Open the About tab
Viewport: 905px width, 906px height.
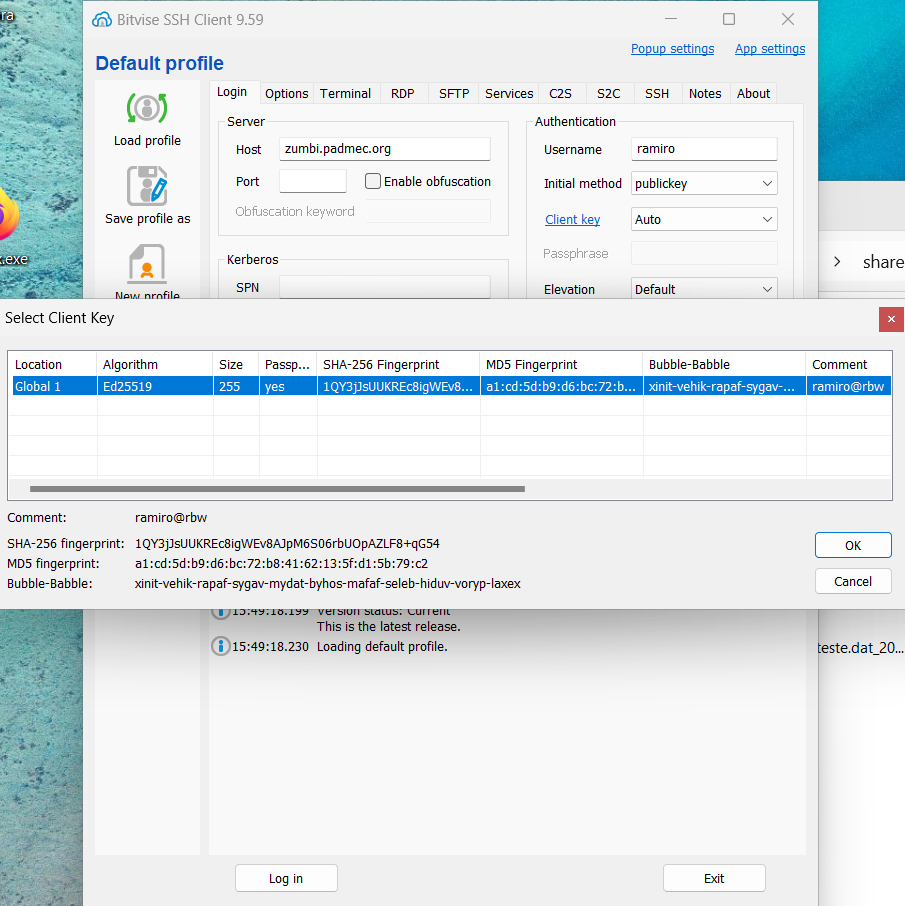pyautogui.click(x=754, y=94)
